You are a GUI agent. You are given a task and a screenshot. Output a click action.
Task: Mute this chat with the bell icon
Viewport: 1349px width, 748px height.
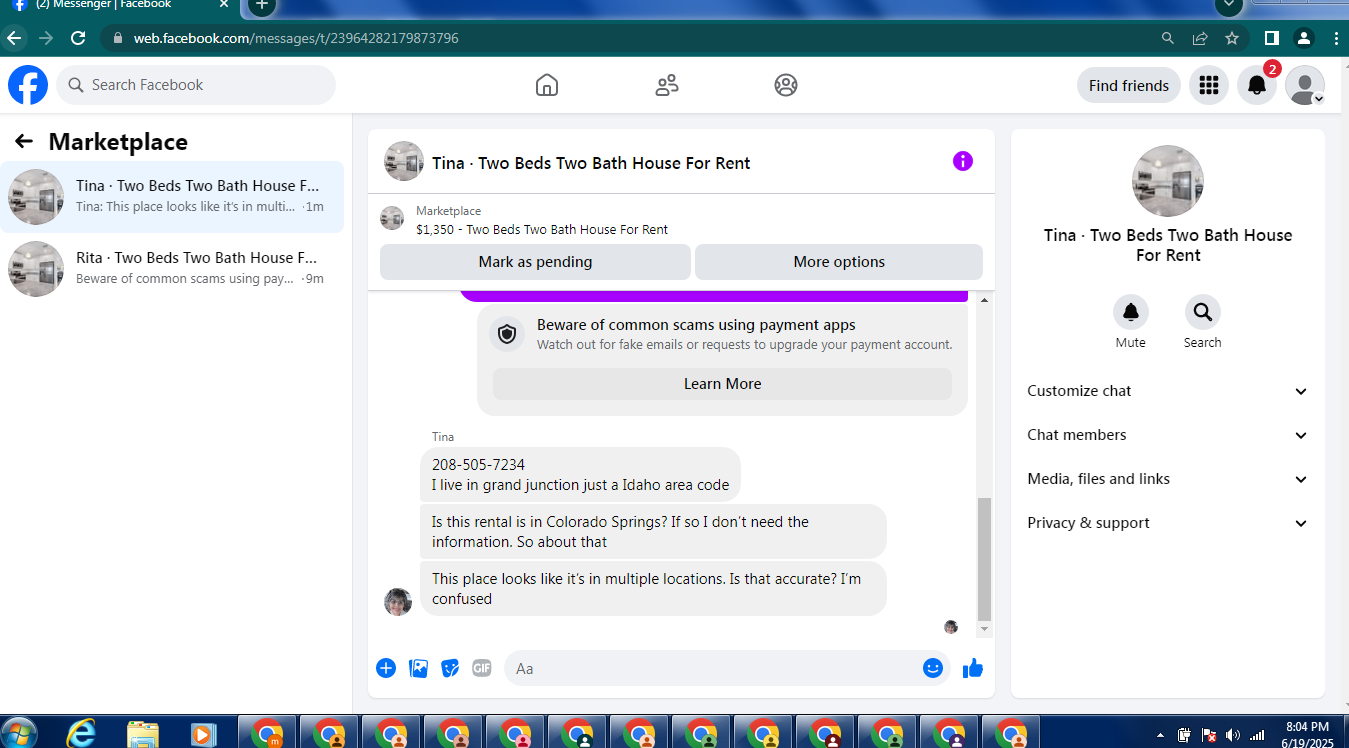click(1131, 313)
